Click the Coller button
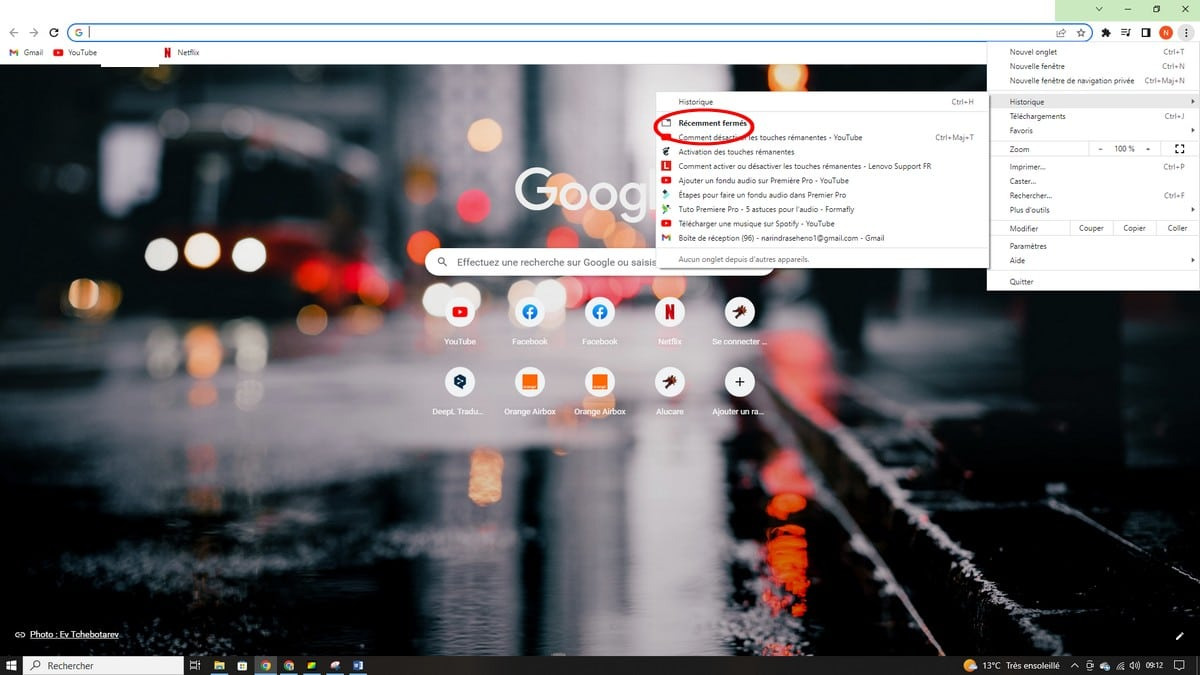This screenshot has width=1200, height=675. 1177,228
